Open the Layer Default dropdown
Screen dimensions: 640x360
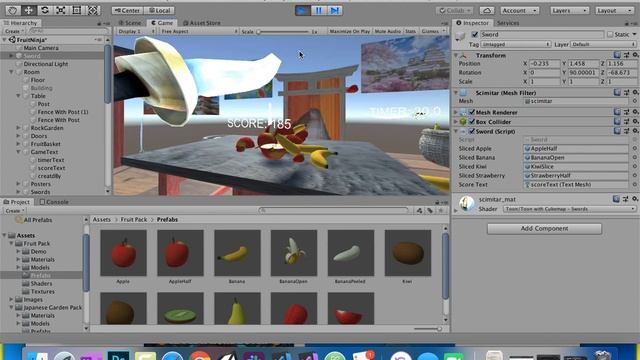click(603, 44)
